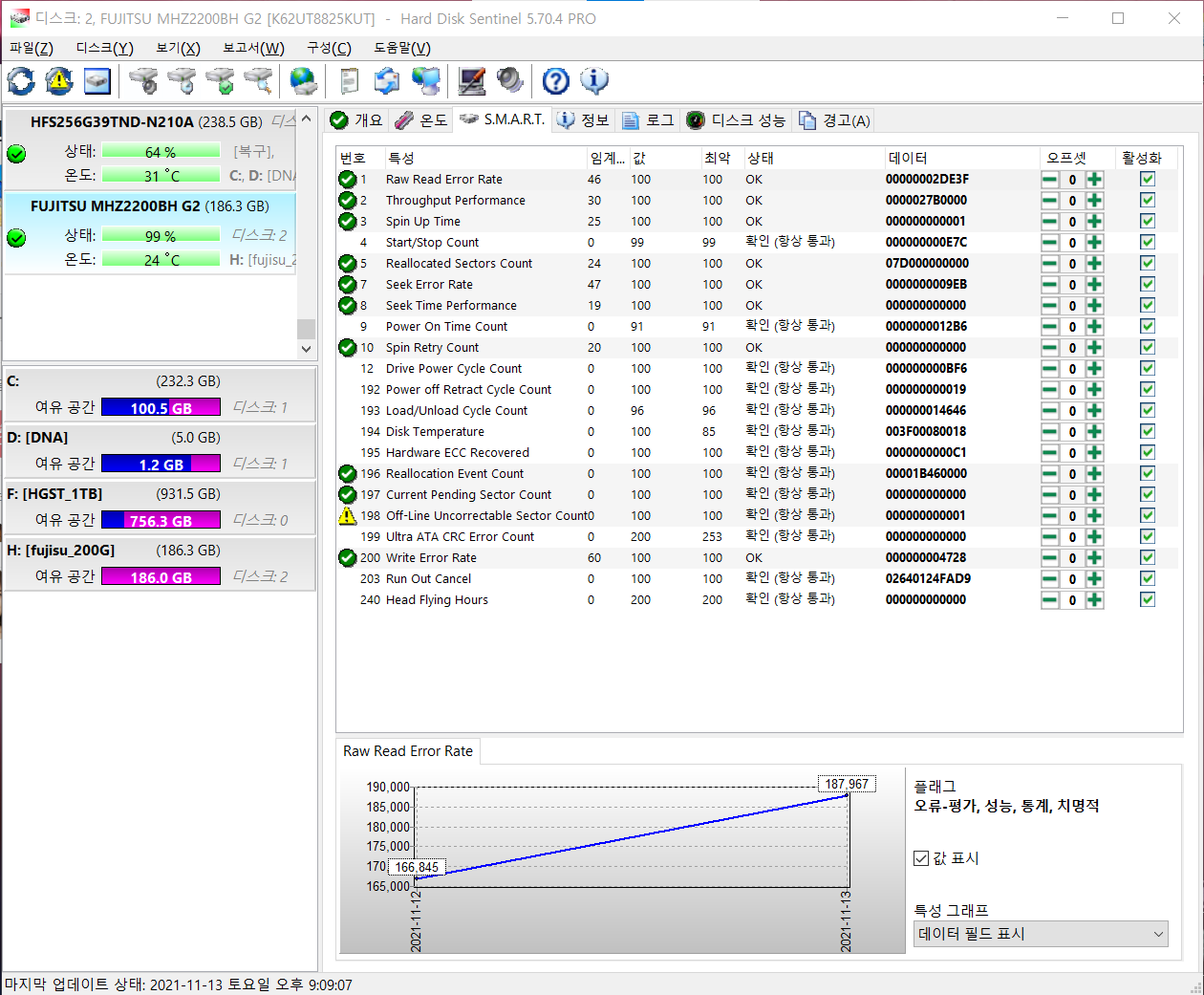This screenshot has width=1204, height=995.
Task: Select the Current Pending Sector Count row
Action: click(759, 495)
